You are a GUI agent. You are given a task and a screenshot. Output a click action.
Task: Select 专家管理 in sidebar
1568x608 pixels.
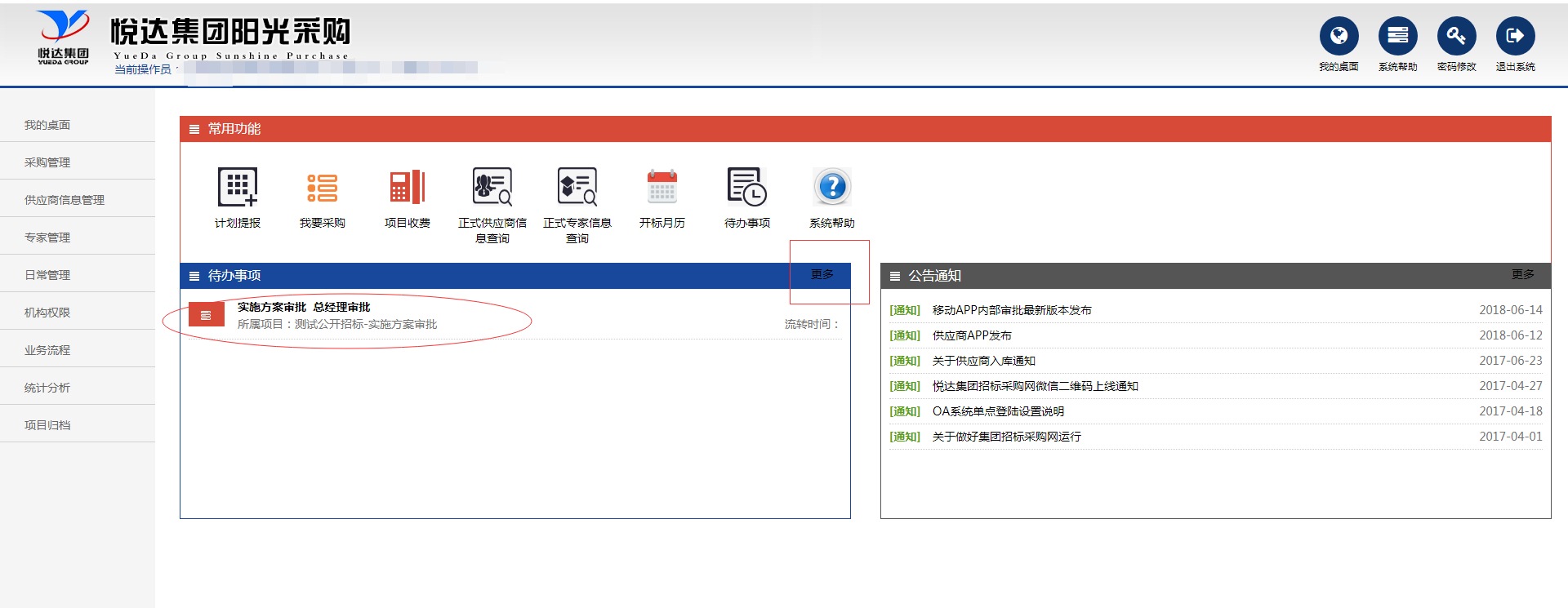coord(47,237)
